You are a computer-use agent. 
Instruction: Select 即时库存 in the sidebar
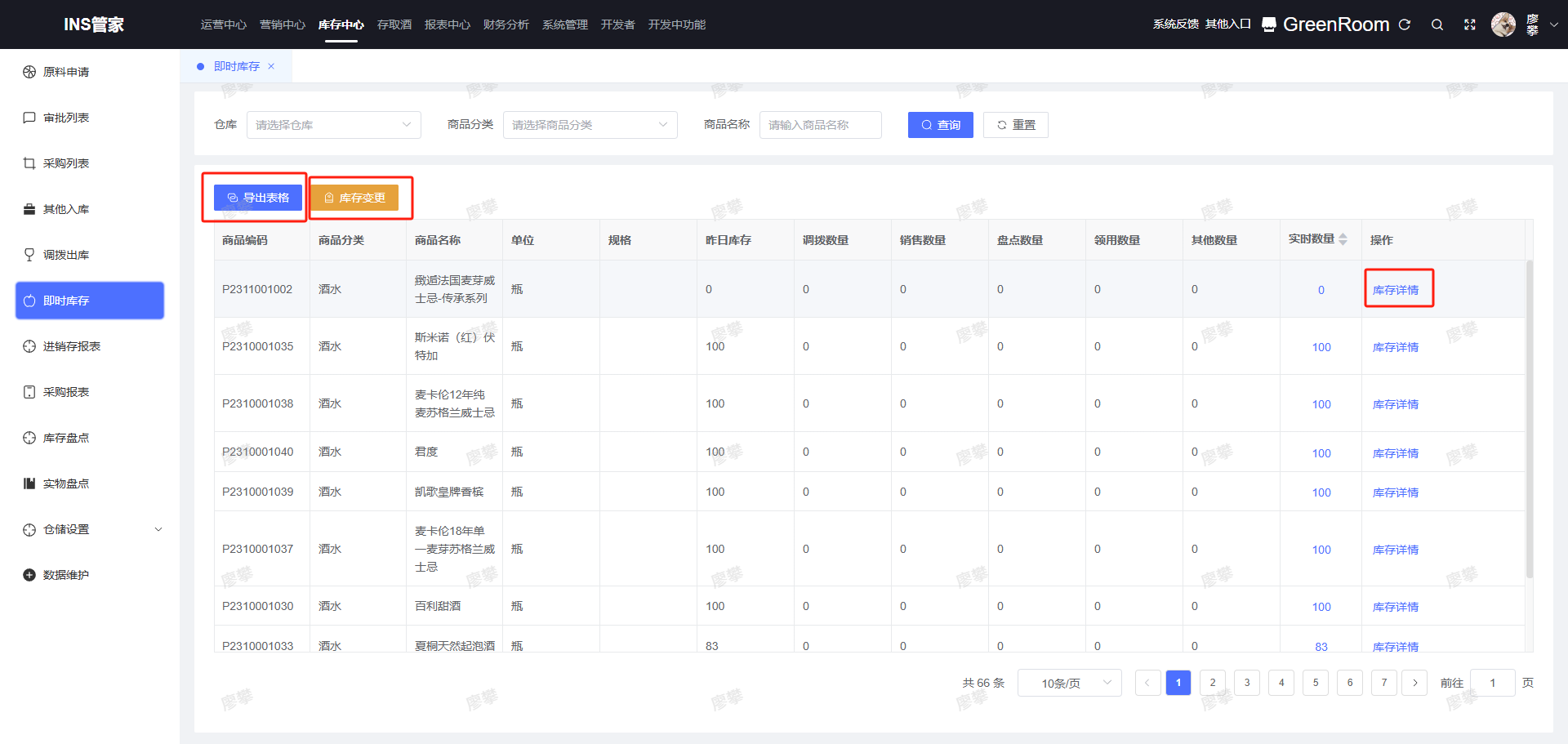tap(90, 301)
